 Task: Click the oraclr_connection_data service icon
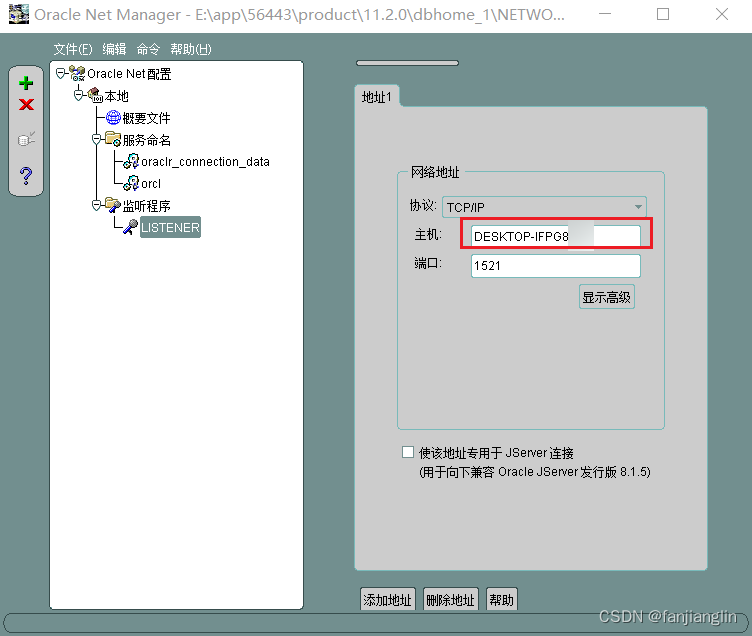(x=131, y=161)
